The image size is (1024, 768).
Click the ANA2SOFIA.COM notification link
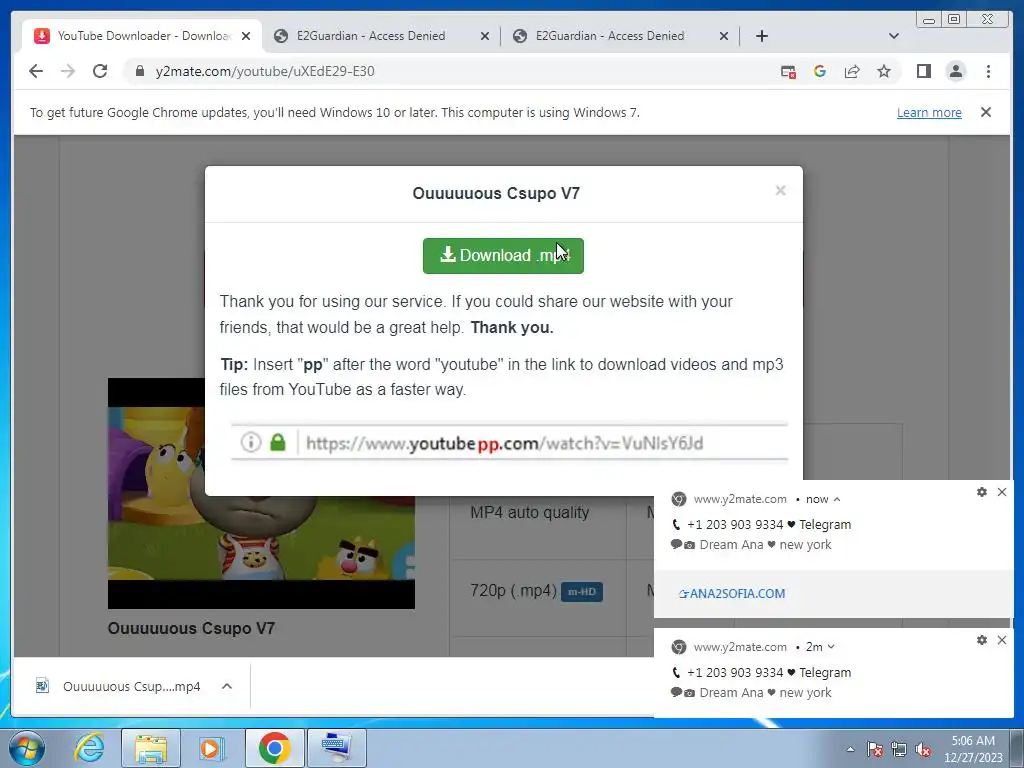pyautogui.click(x=731, y=594)
